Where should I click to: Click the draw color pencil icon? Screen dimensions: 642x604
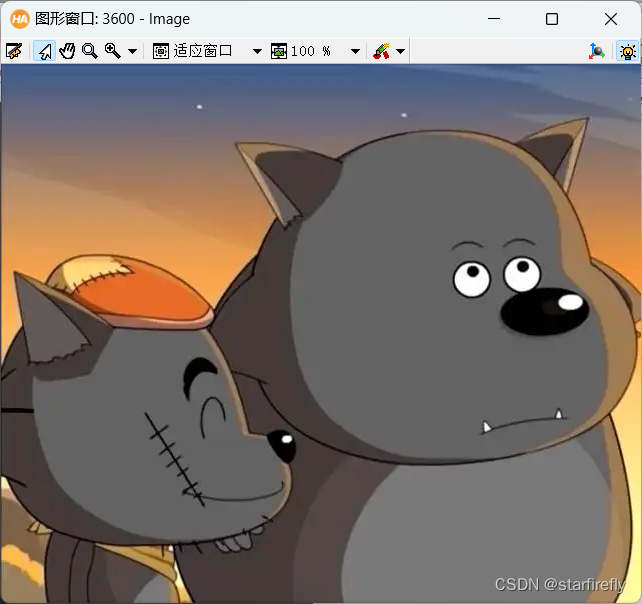coord(382,51)
